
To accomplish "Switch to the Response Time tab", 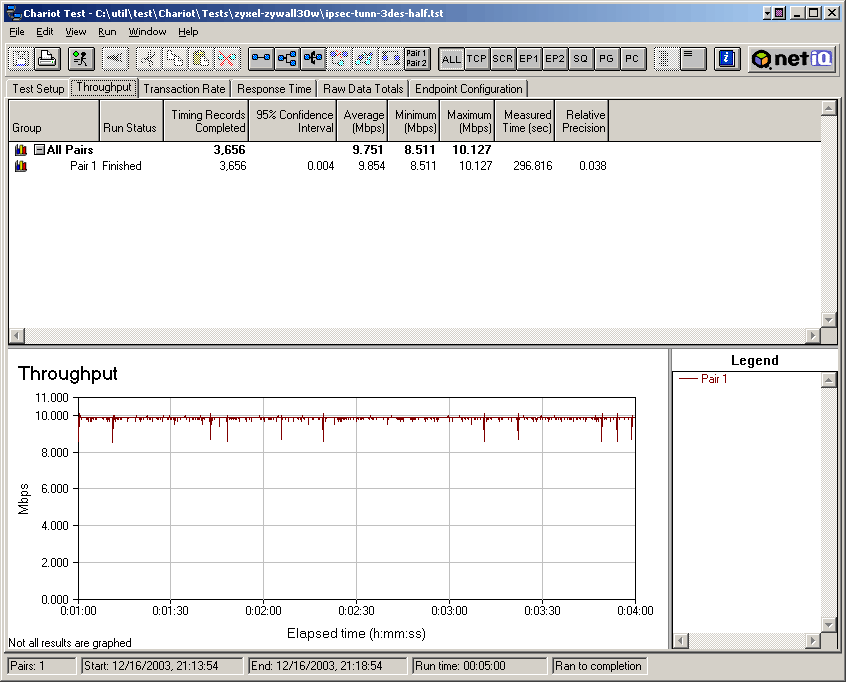I will (274, 89).
